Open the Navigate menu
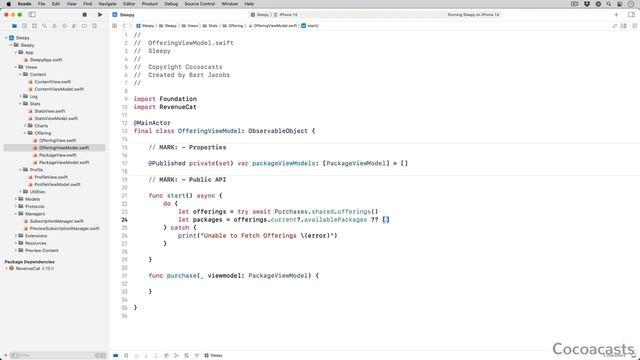Viewport: 640px width, 360px height. tap(108, 4)
